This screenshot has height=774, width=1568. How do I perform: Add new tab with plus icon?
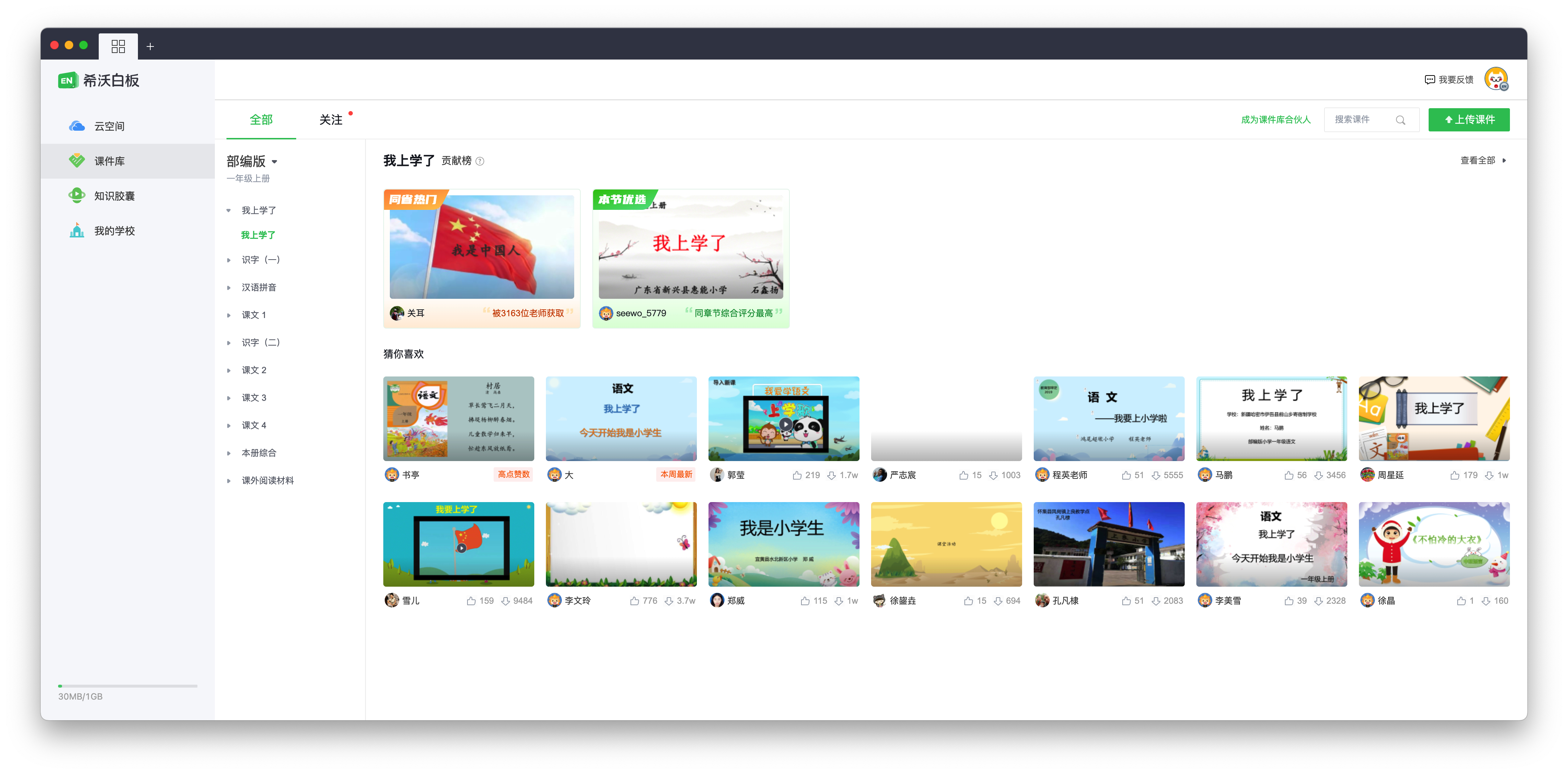point(150,46)
